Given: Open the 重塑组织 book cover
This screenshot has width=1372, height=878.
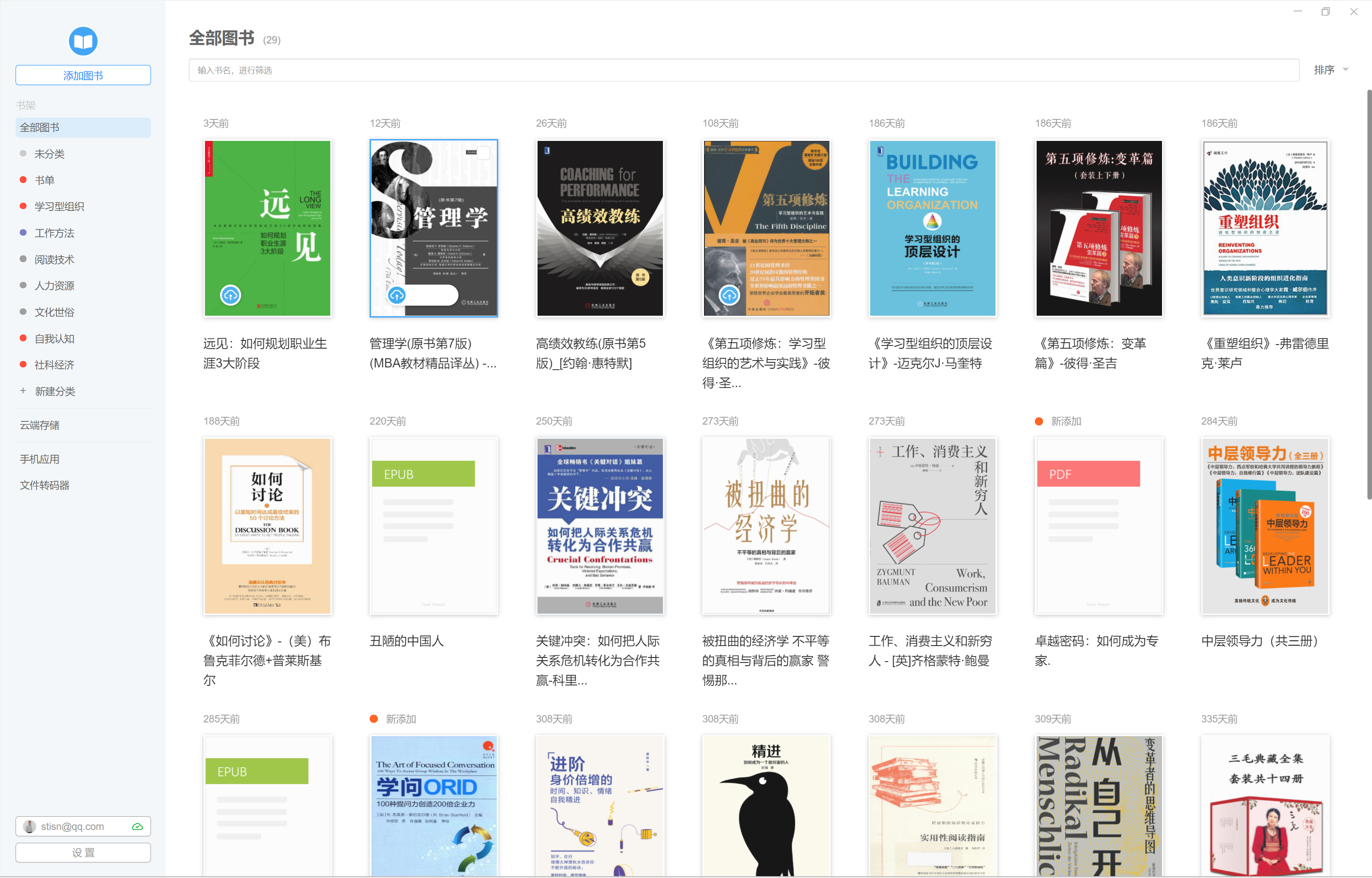Looking at the screenshot, I should (1265, 228).
